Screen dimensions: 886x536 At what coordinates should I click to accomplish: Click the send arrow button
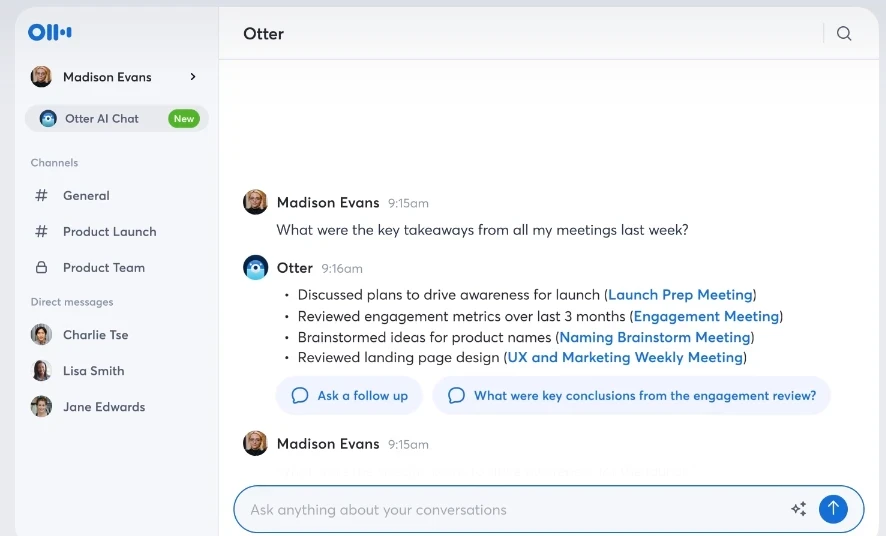coord(833,509)
